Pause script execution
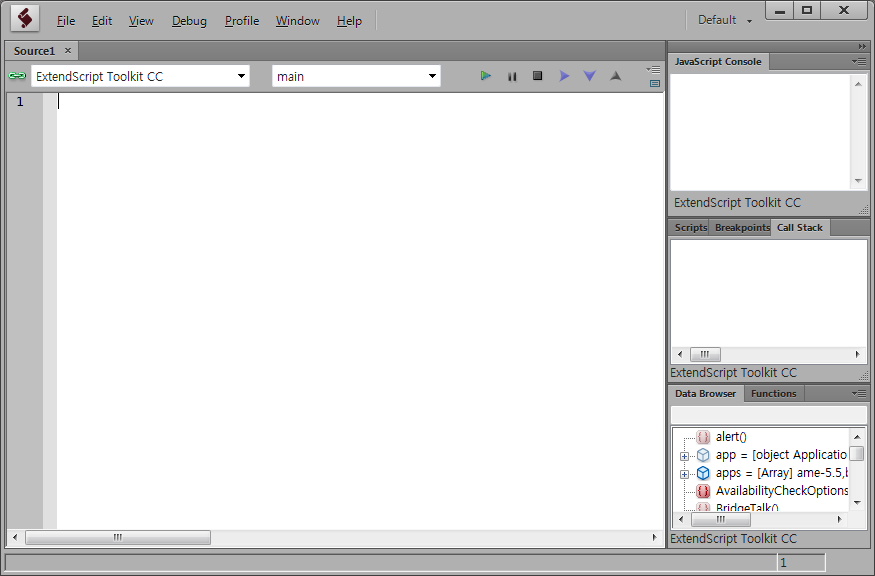This screenshot has width=875, height=576. (x=512, y=76)
